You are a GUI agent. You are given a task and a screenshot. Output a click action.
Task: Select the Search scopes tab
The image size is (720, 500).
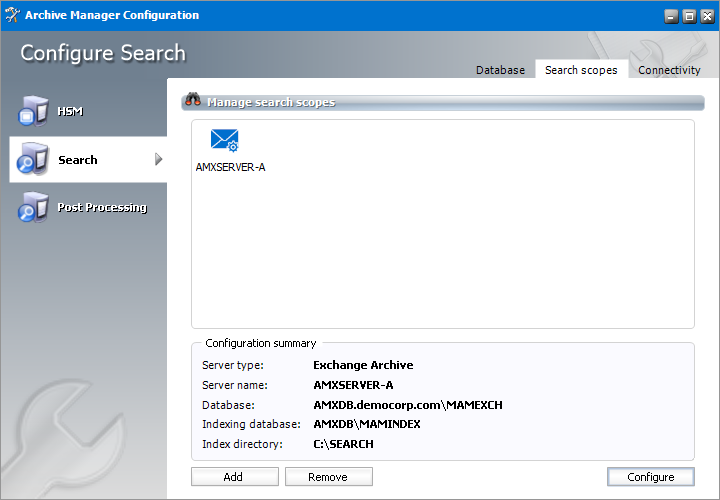click(581, 70)
